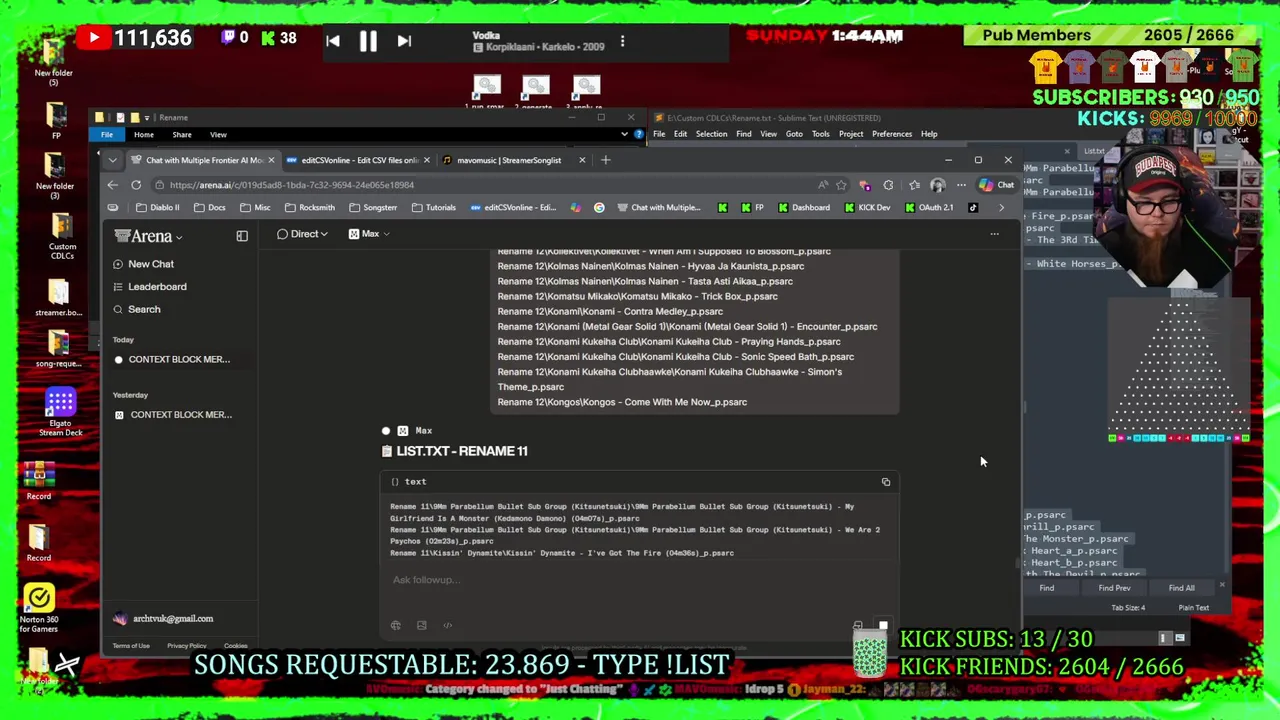Open the Tutorials bookmarks folder
The width and height of the screenshot is (1280, 720).
click(433, 208)
